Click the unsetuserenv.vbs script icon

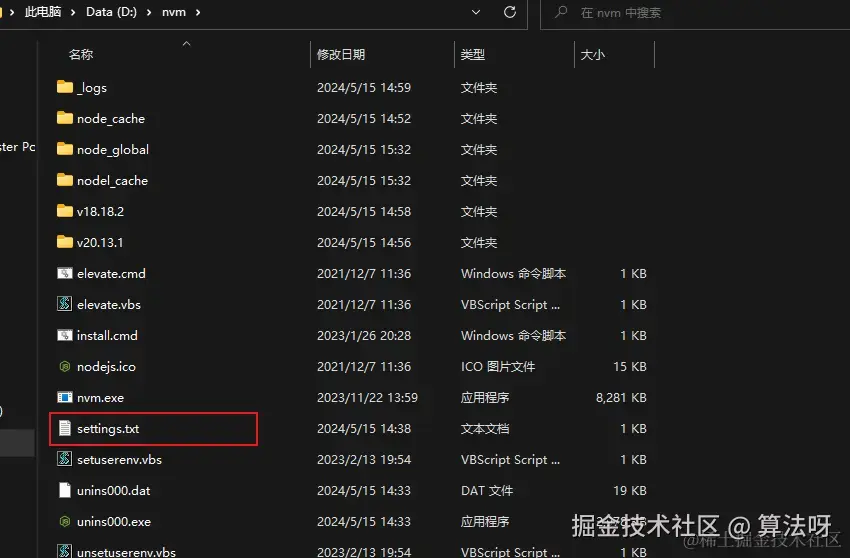click(x=65, y=551)
